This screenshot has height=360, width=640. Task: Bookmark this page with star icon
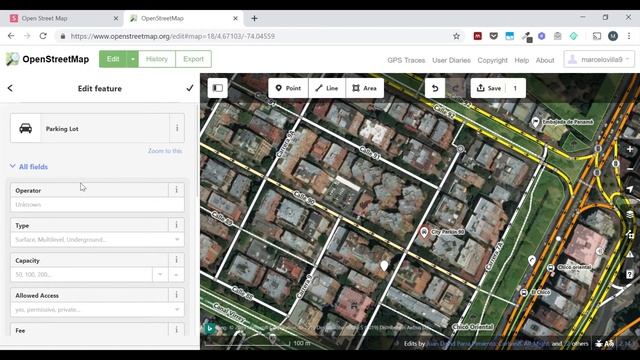click(x=456, y=36)
